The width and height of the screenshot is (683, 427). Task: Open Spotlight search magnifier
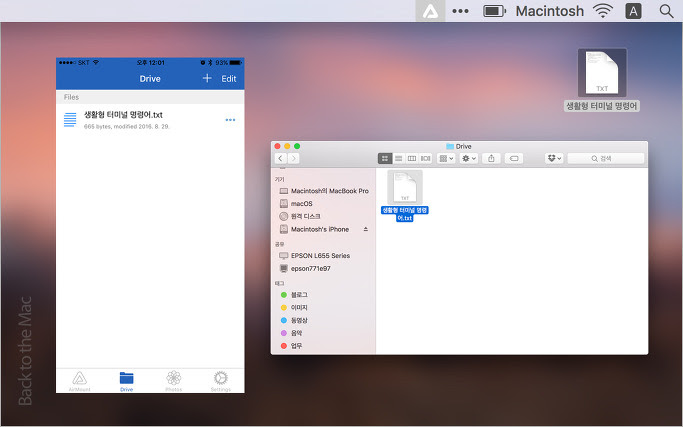point(666,11)
